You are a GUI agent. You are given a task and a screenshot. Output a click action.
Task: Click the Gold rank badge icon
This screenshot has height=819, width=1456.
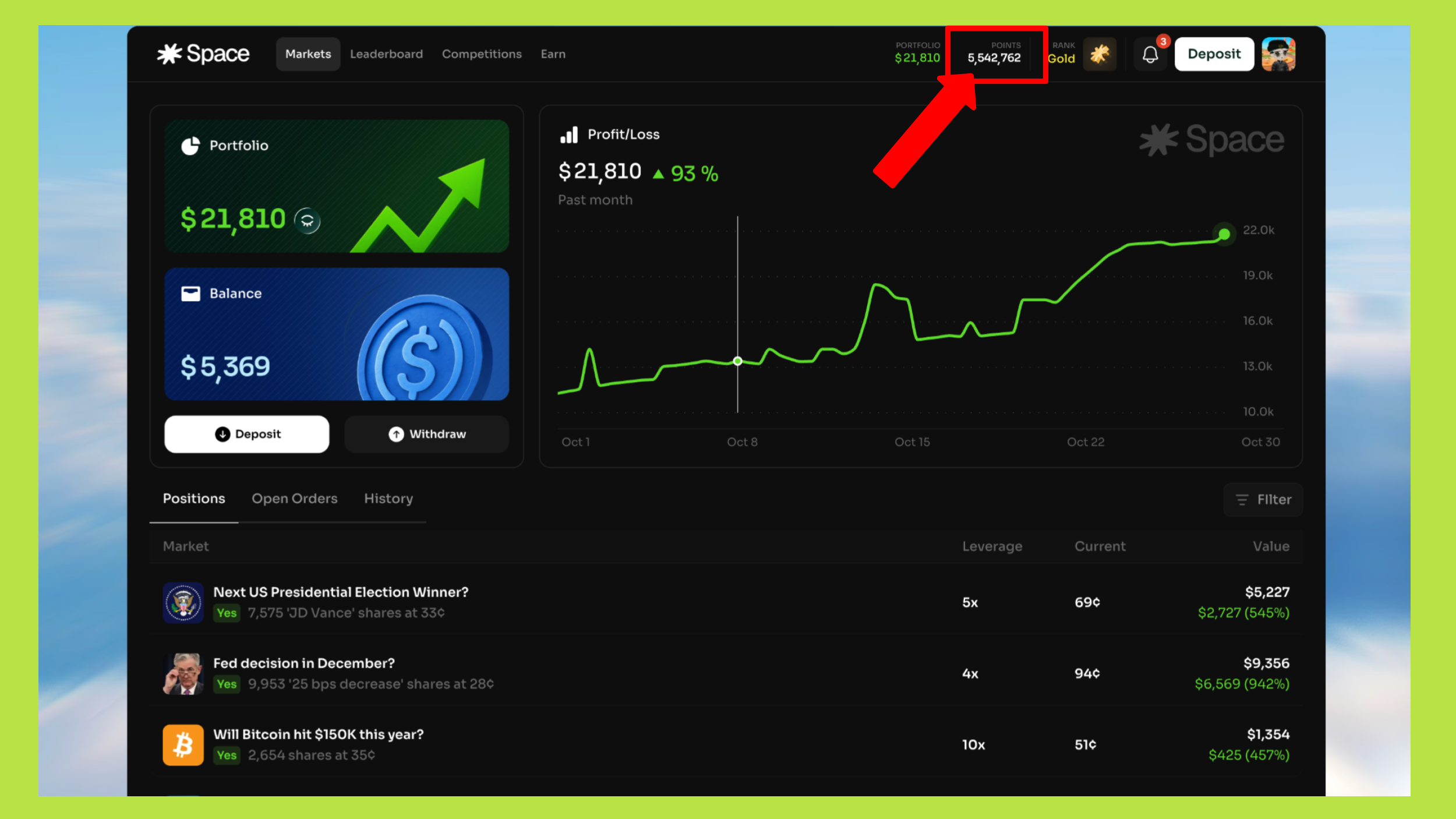[x=1099, y=54]
